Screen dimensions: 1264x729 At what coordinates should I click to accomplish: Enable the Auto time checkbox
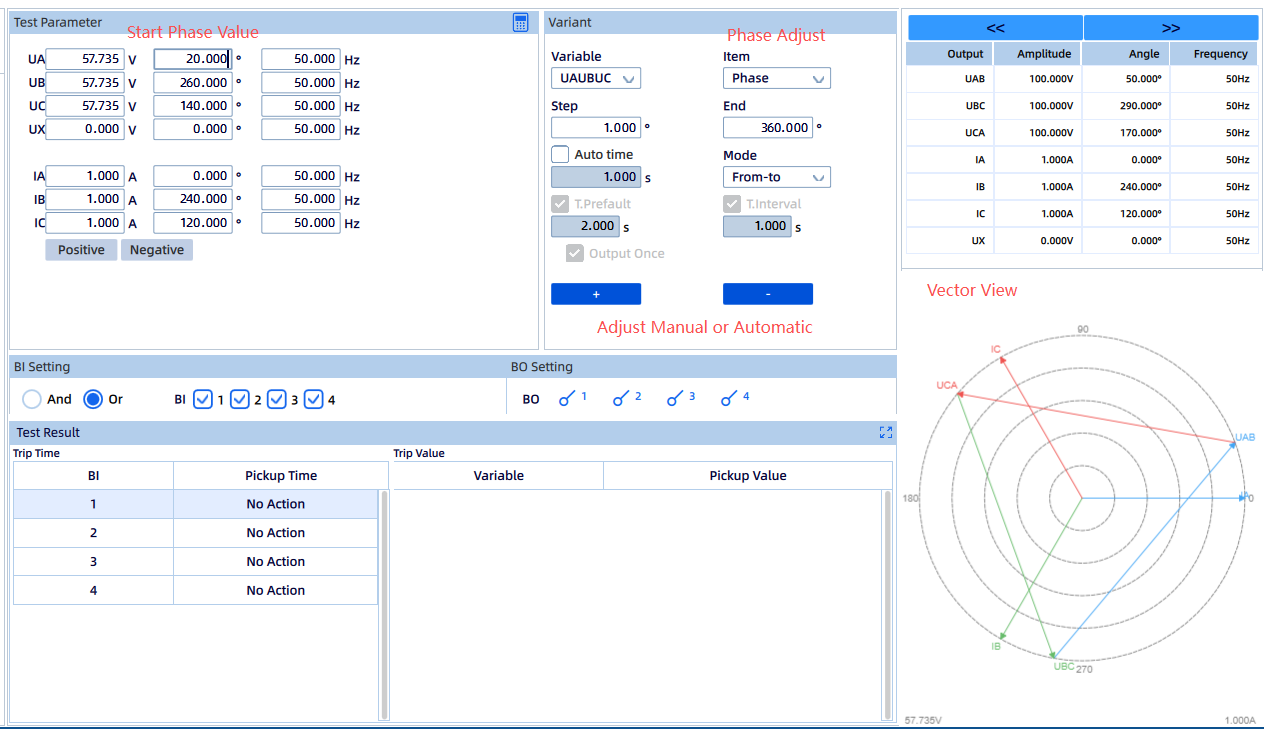(x=561, y=155)
